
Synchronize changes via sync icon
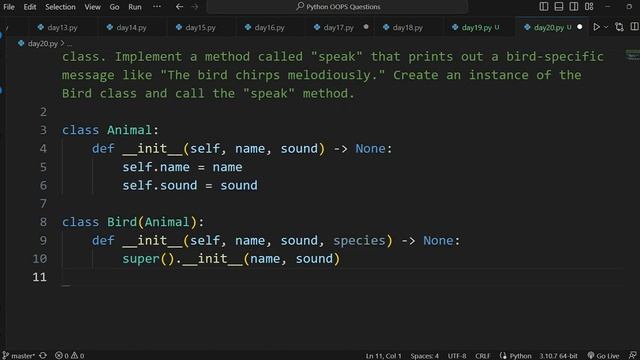point(43,356)
